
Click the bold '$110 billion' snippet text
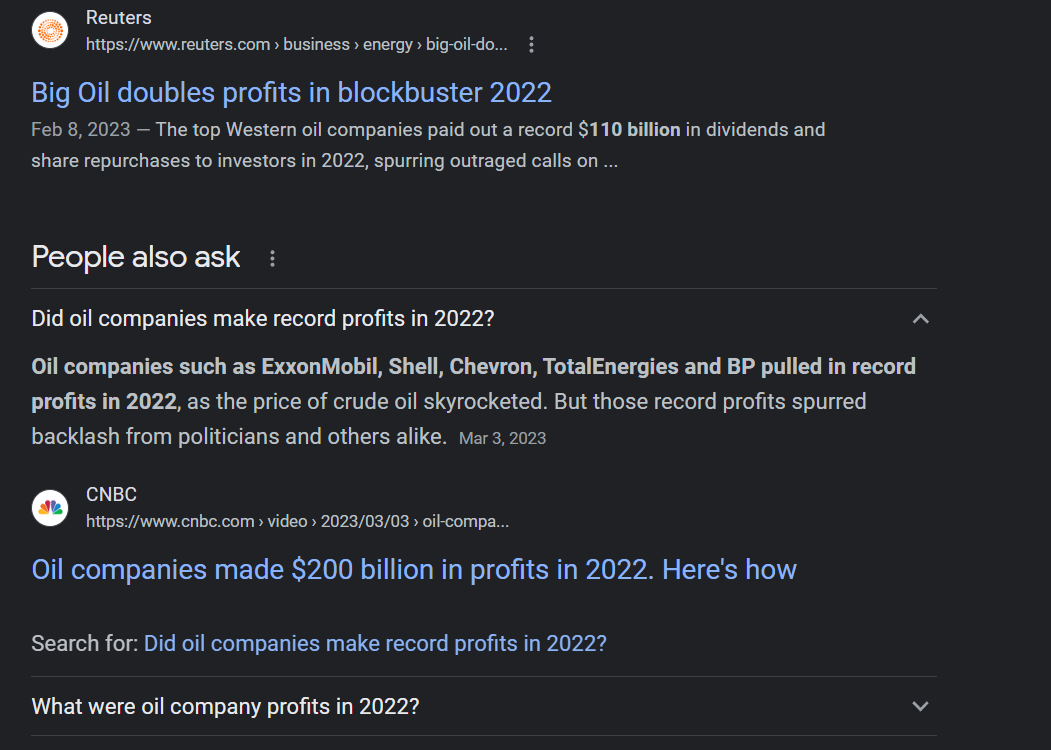point(629,129)
